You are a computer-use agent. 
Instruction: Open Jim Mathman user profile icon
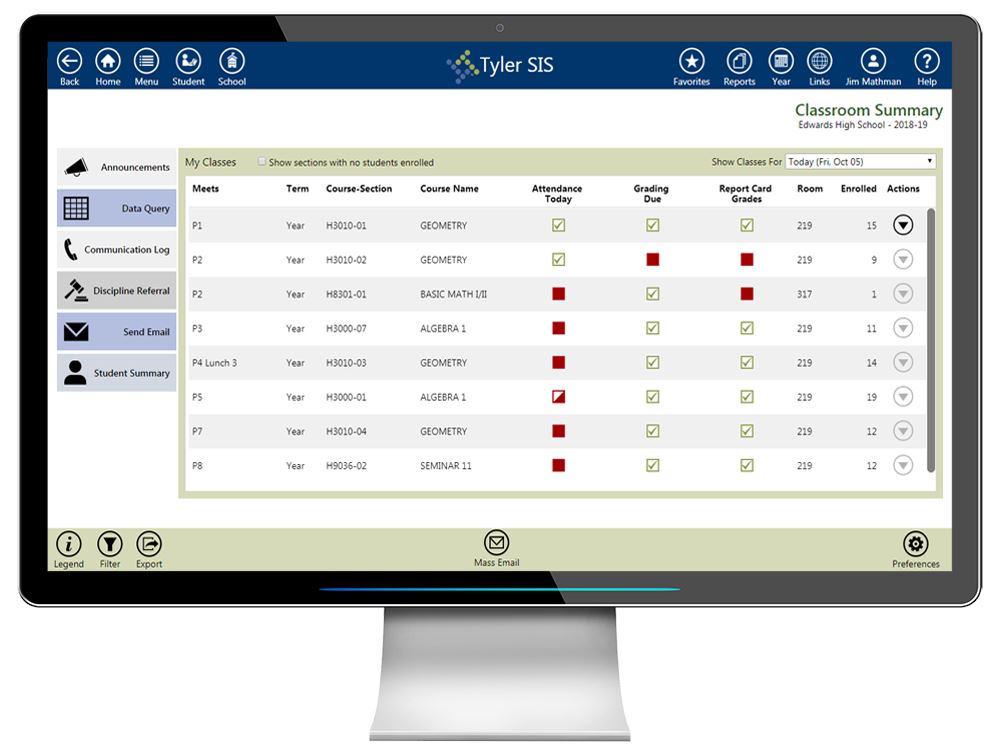pos(873,62)
